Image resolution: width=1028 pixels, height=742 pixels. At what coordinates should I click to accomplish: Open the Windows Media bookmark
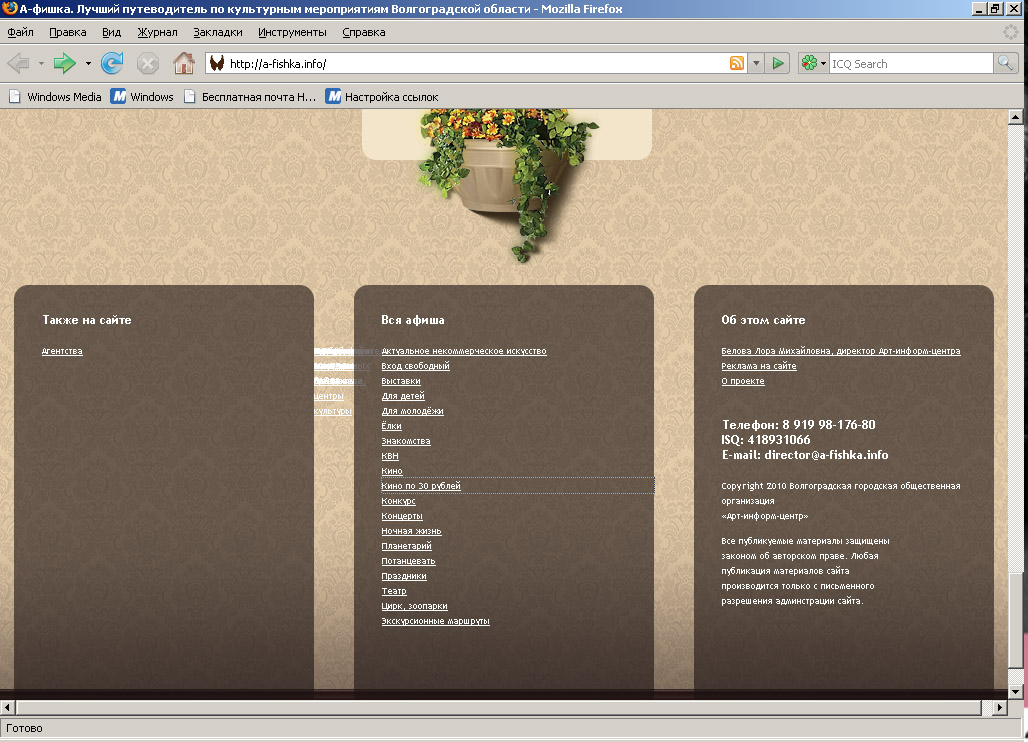tap(56, 97)
